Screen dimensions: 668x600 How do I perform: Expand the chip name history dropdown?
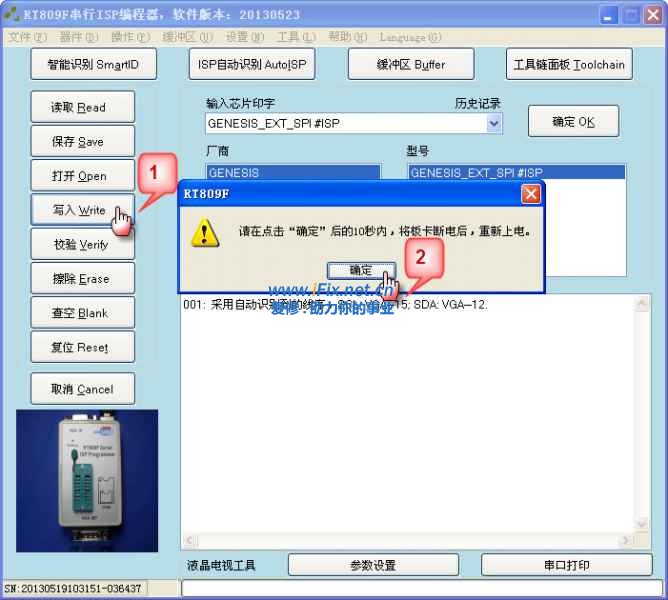pos(494,123)
